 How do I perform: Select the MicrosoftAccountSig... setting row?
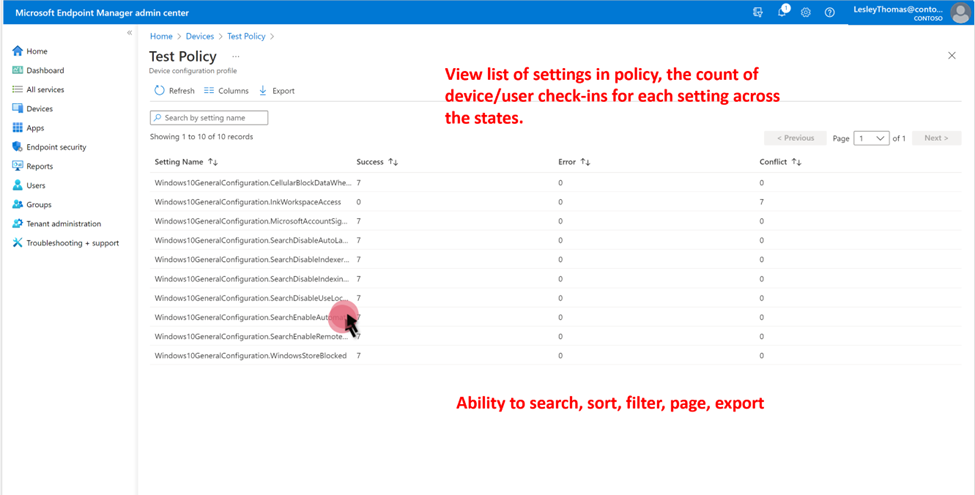pyautogui.click(x=555, y=221)
